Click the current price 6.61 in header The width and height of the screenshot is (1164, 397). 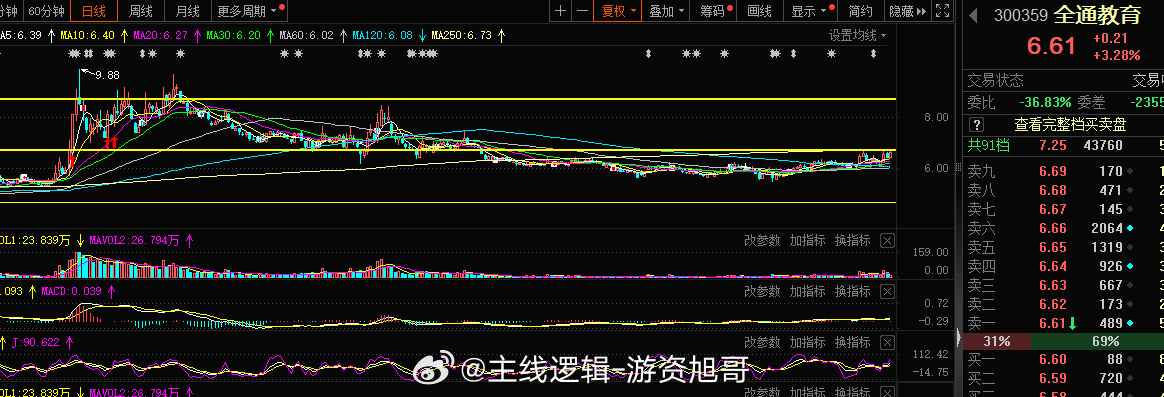[x=1051, y=46]
